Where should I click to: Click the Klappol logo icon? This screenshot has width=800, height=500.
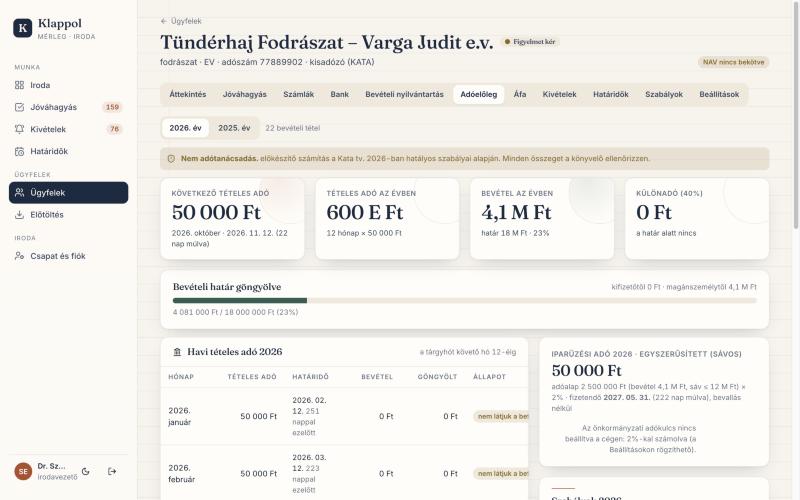pos(22,28)
